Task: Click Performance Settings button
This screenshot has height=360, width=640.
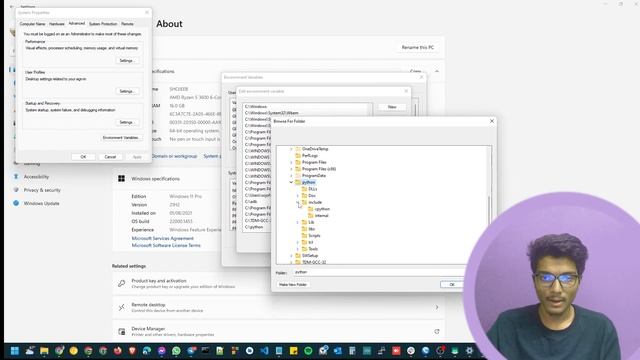Action: (x=127, y=60)
